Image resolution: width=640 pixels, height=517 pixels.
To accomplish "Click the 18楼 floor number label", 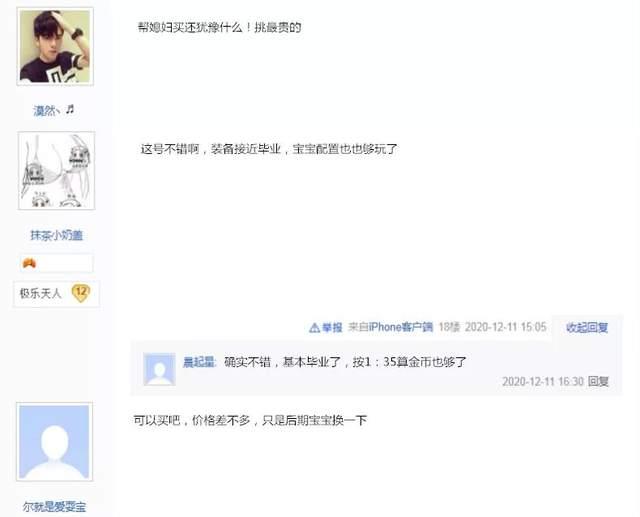I will (x=449, y=327).
